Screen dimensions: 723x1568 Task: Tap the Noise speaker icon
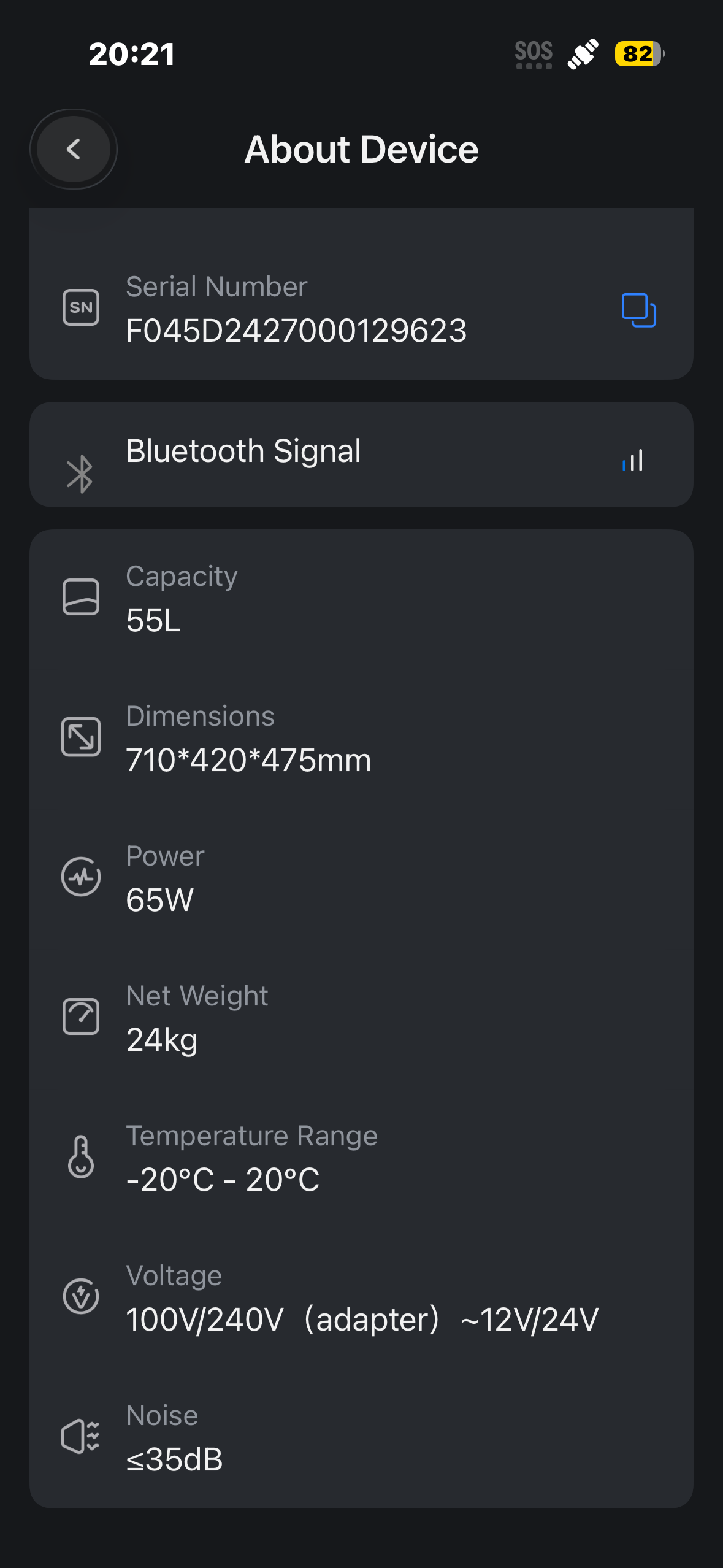(x=81, y=1436)
